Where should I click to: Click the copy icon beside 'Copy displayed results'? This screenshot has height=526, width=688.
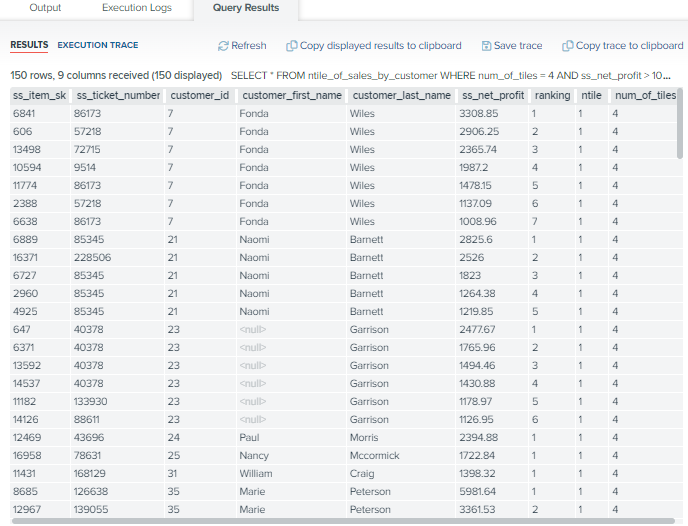pyautogui.click(x=291, y=46)
